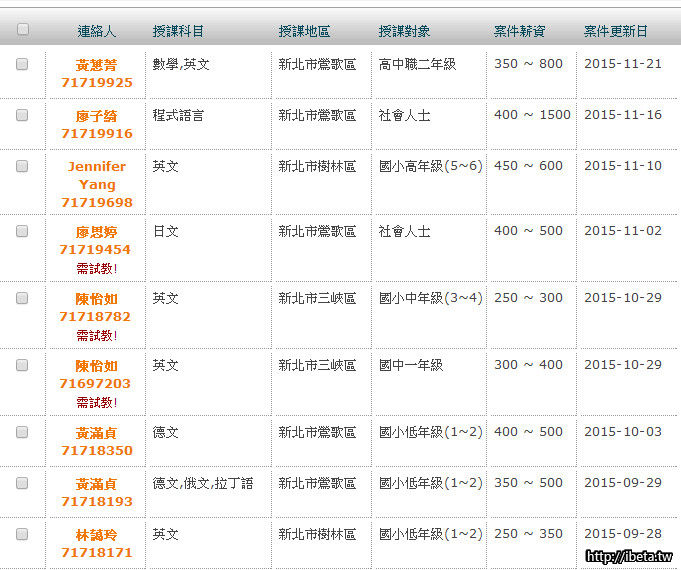The image size is (681, 570).
Task: Open the contact link for case 71719925
Action: [x=96, y=73]
